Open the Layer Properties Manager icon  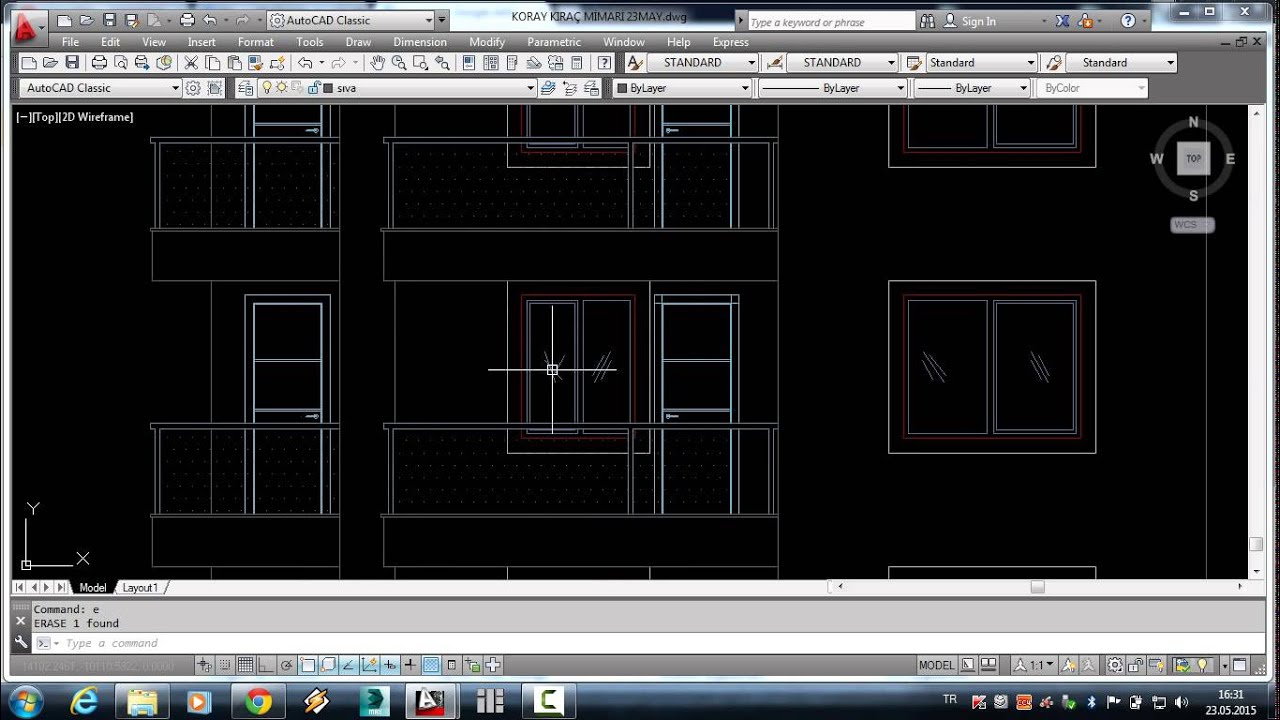pyautogui.click(x=245, y=88)
